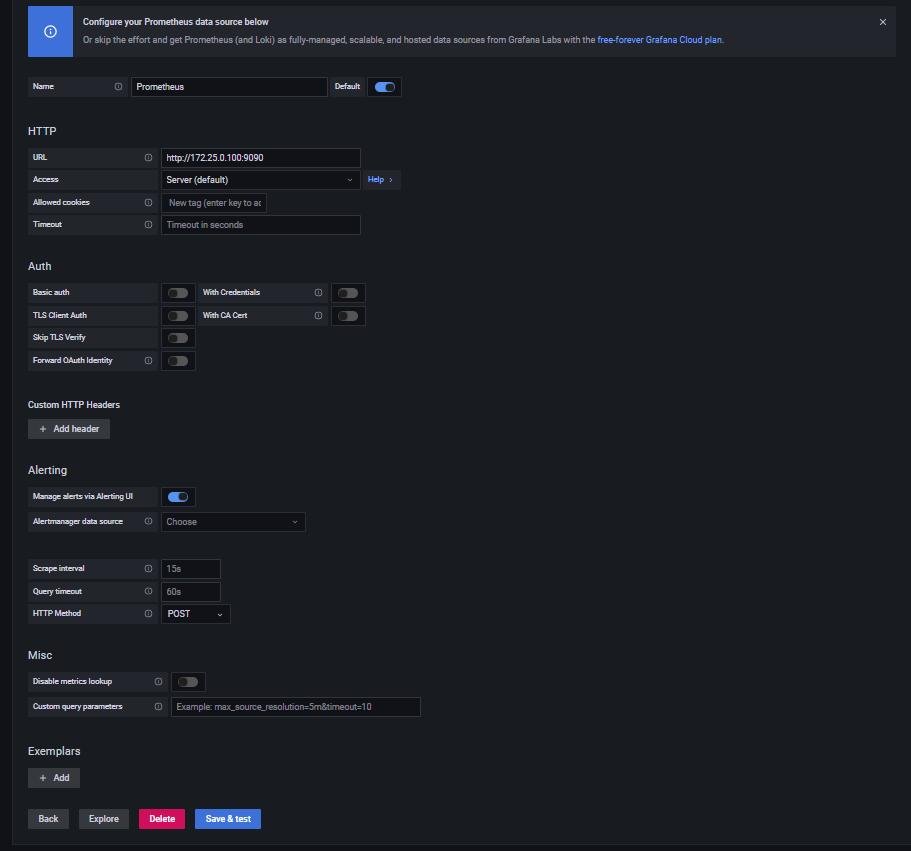The width and height of the screenshot is (911, 851).
Task: Click the Add header button
Action: [x=69, y=429]
